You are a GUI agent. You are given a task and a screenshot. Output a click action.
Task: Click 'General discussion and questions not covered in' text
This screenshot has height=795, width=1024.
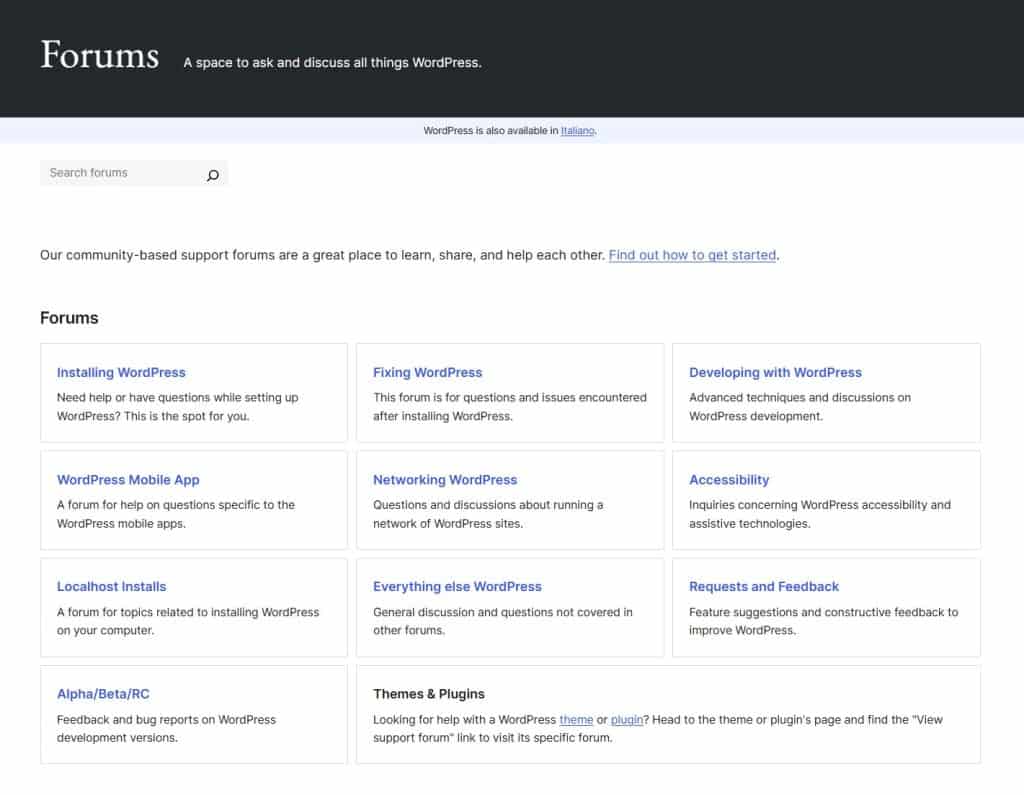coord(502,612)
